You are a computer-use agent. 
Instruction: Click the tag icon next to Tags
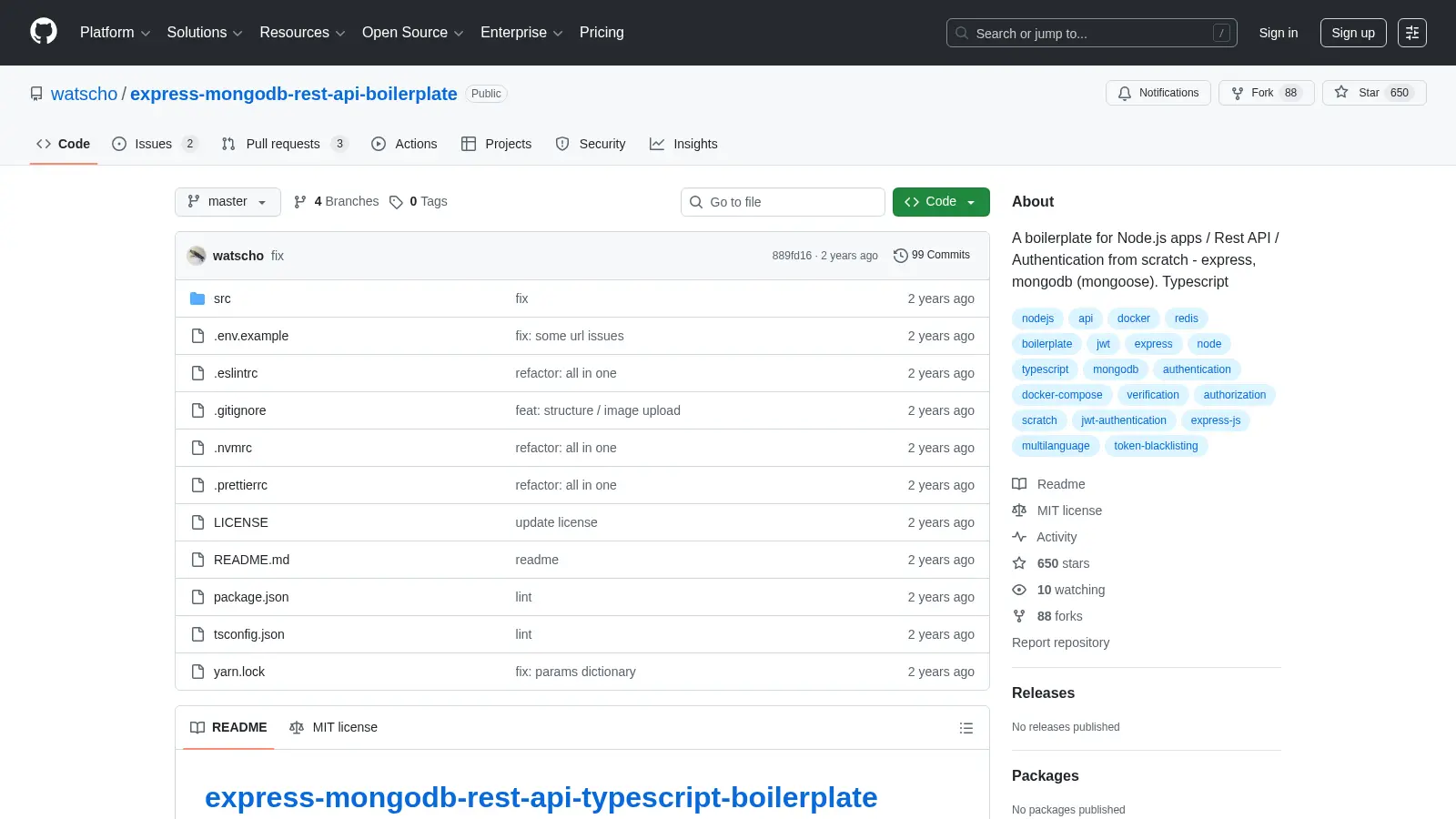pos(396,202)
